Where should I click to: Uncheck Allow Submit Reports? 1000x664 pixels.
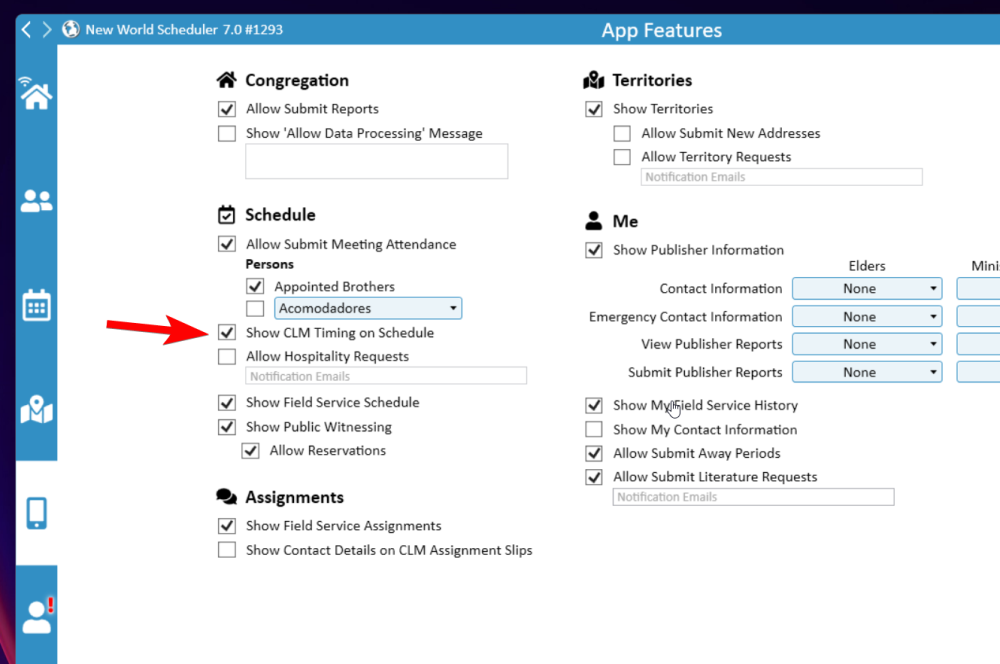click(227, 109)
